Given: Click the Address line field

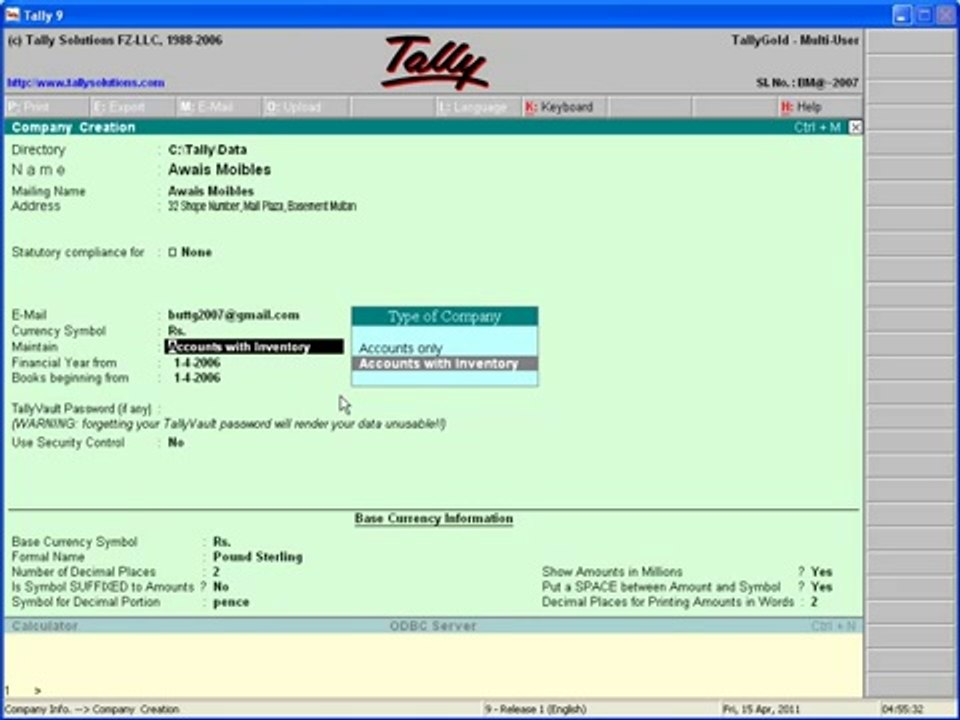Looking at the screenshot, I should [x=261, y=206].
